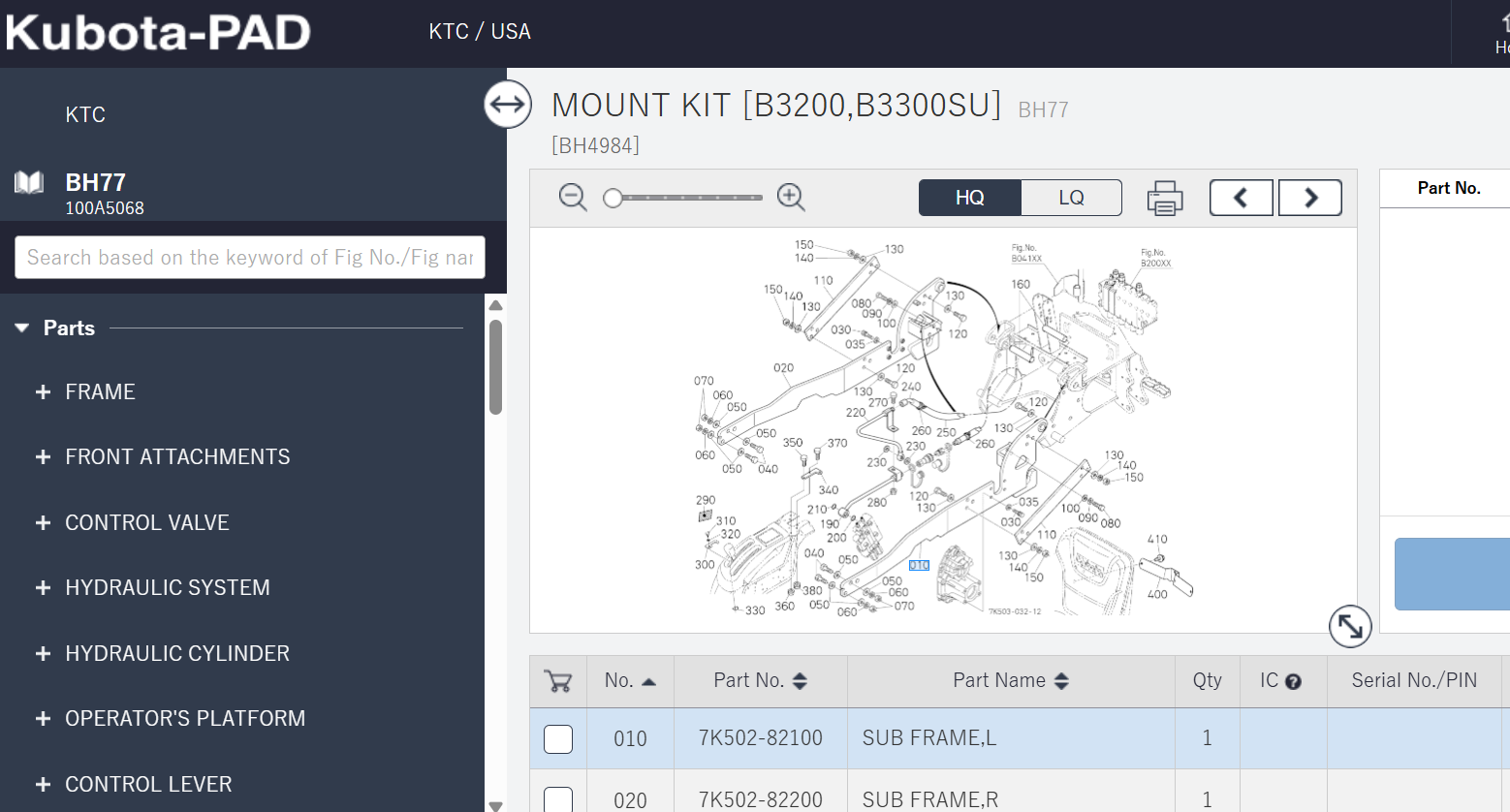
Task: Open BH77 model entry in sidebar
Action: (95, 182)
